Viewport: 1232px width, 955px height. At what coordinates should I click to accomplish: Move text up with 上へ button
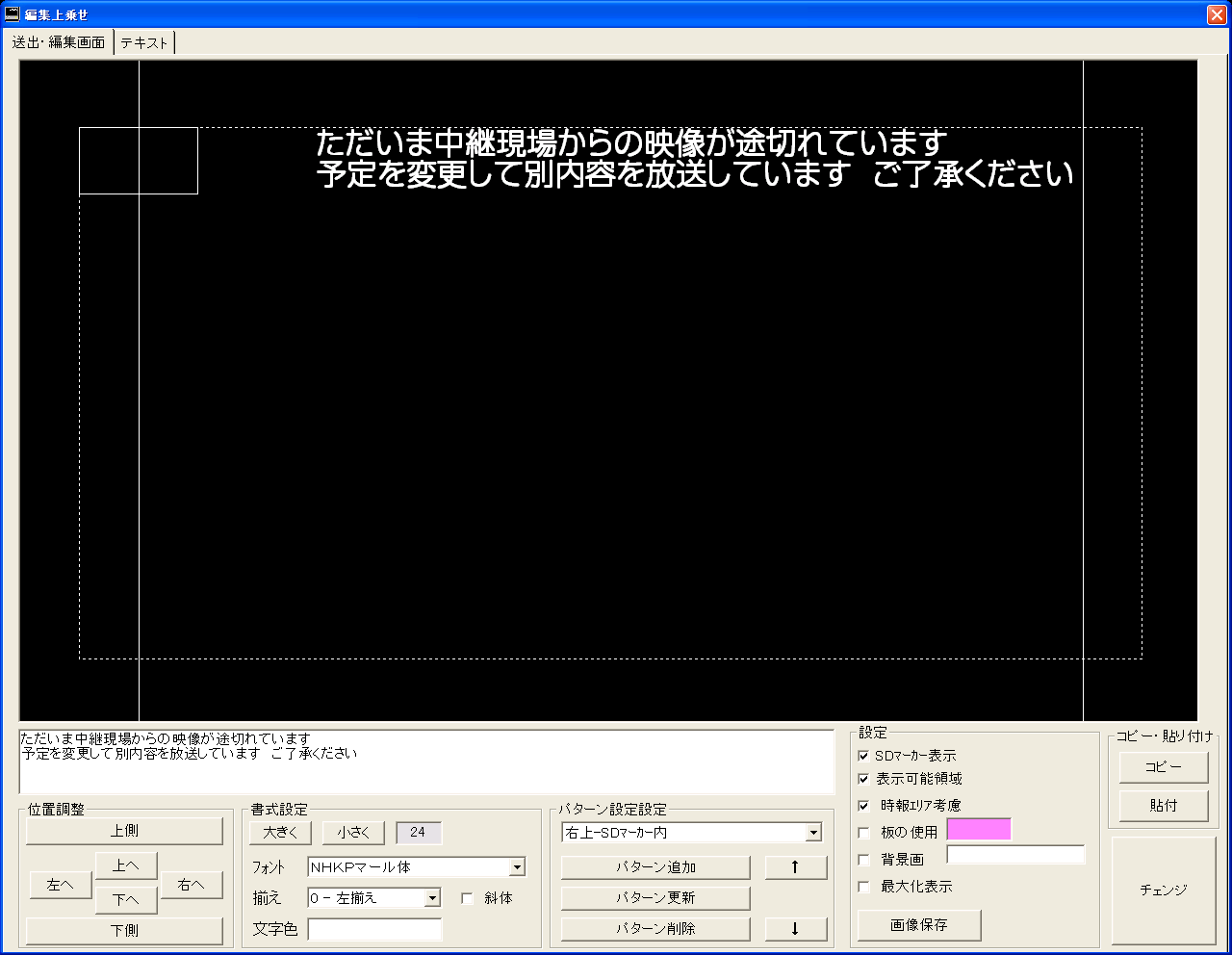(126, 865)
